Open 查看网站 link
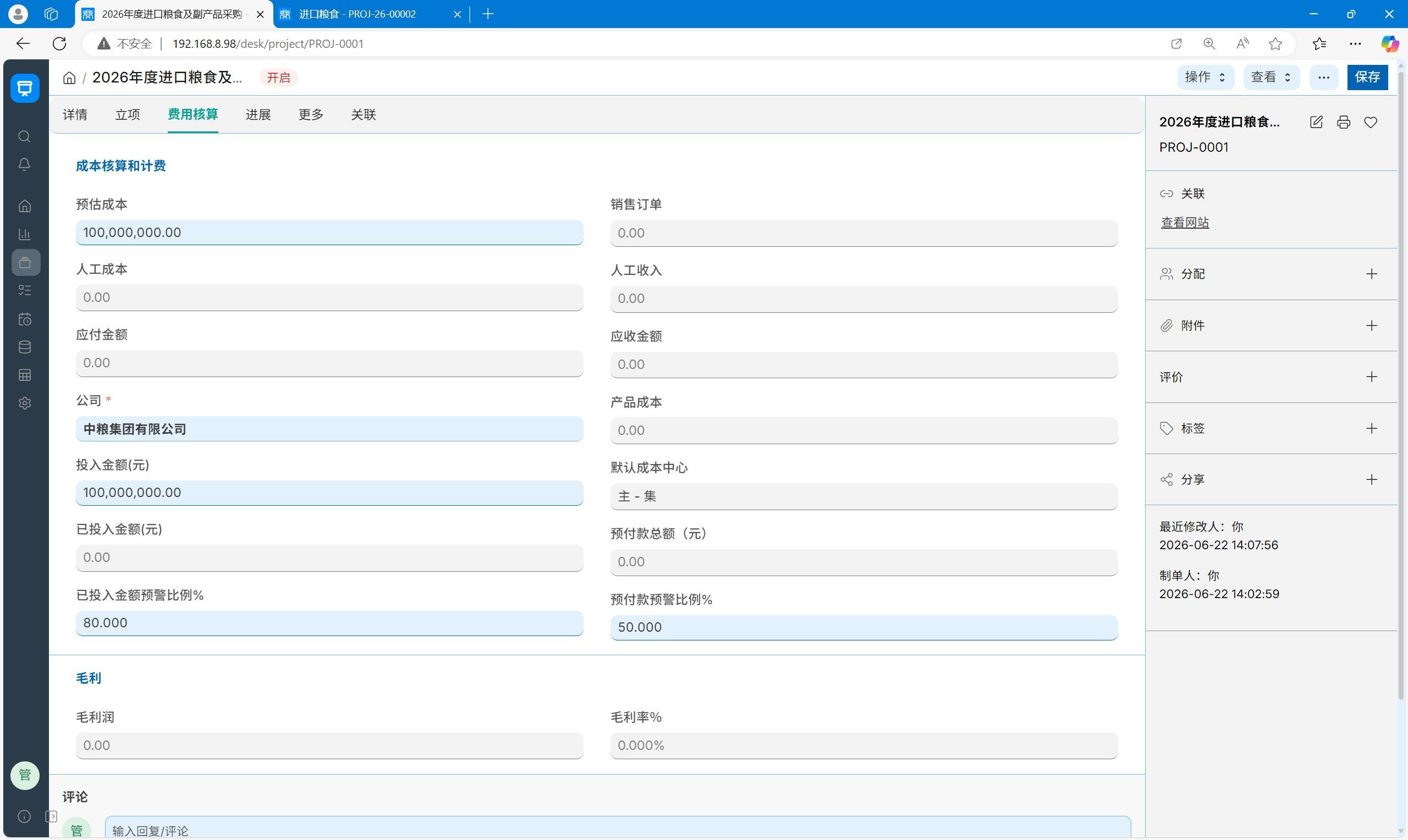 click(x=1185, y=223)
